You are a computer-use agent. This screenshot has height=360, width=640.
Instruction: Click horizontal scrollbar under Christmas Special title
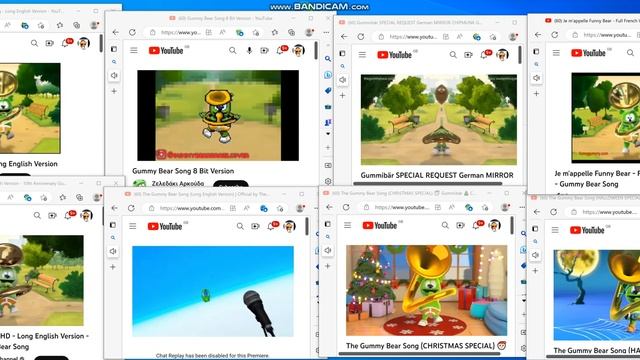tap(420, 354)
